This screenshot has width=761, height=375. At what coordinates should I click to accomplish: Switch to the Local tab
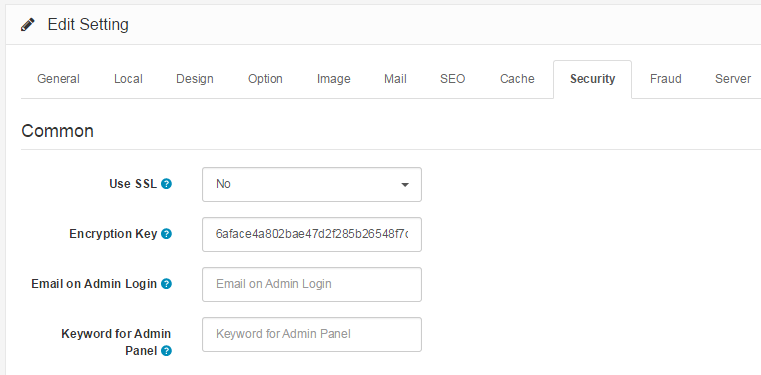128,79
